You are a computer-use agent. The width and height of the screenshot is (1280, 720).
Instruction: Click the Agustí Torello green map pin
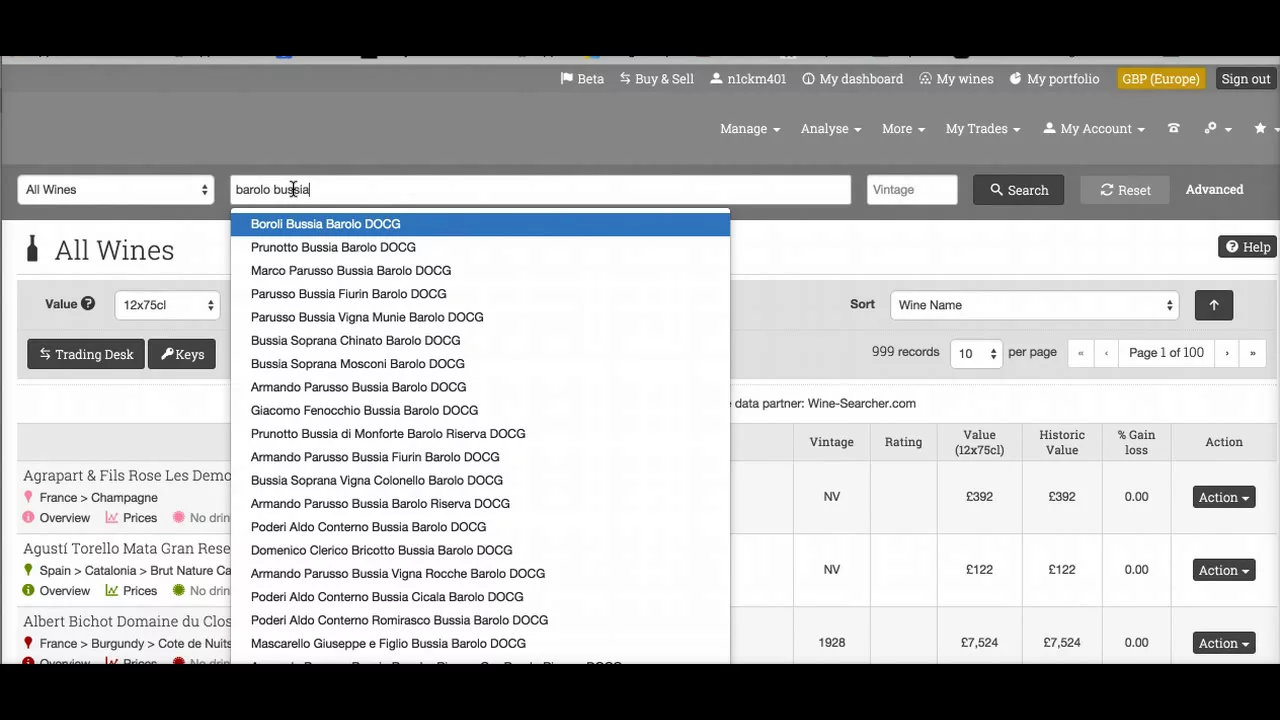click(29, 571)
